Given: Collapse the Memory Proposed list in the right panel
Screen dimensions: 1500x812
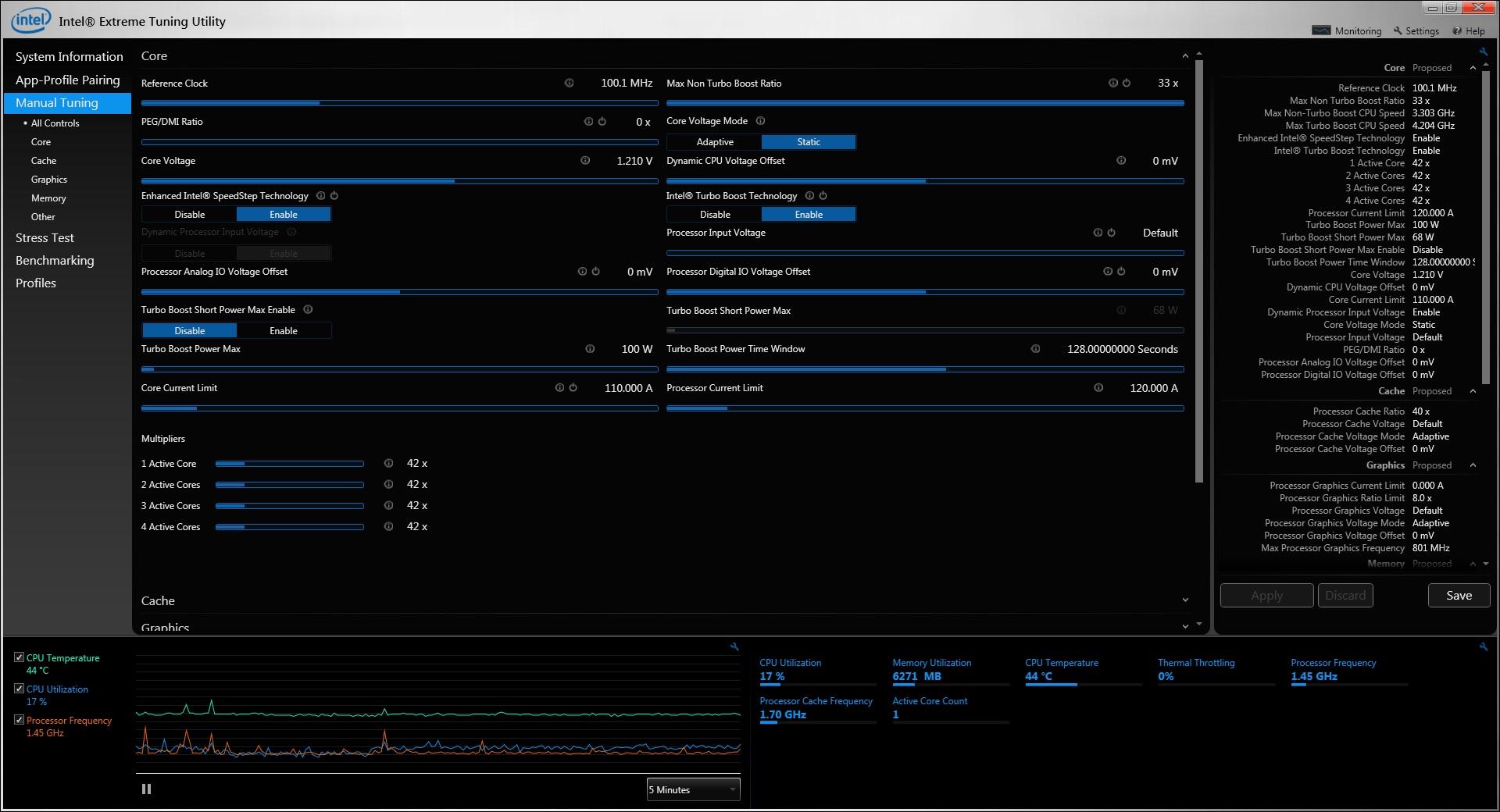Looking at the screenshot, I should tap(1473, 564).
